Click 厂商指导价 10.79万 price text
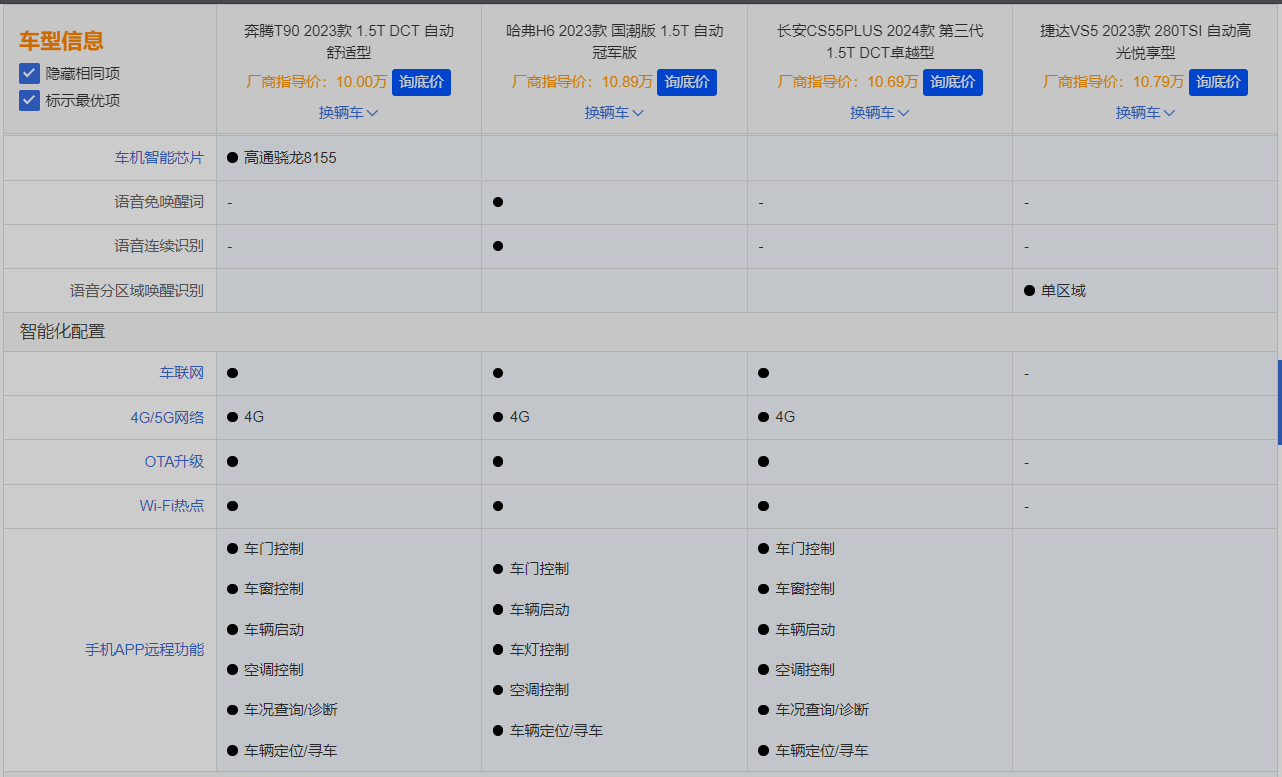The height and width of the screenshot is (777, 1282). [1113, 82]
